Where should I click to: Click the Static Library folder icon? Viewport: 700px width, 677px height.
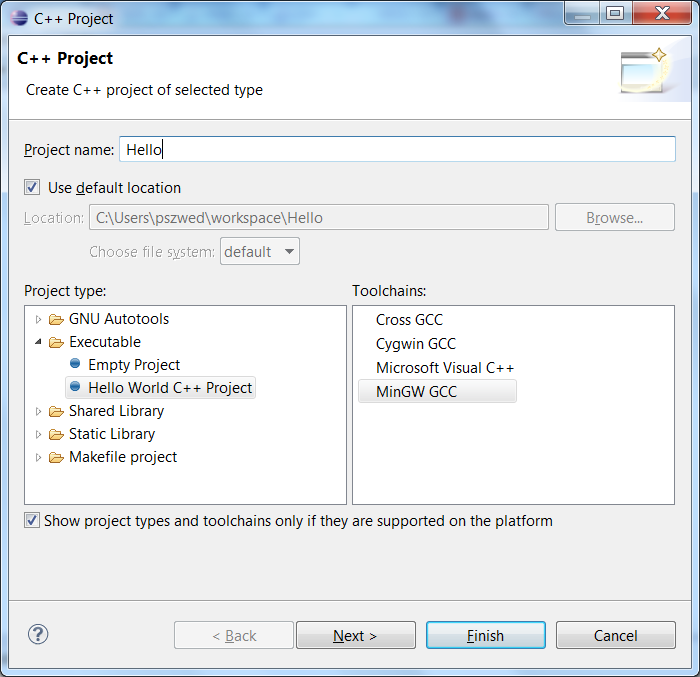point(56,435)
